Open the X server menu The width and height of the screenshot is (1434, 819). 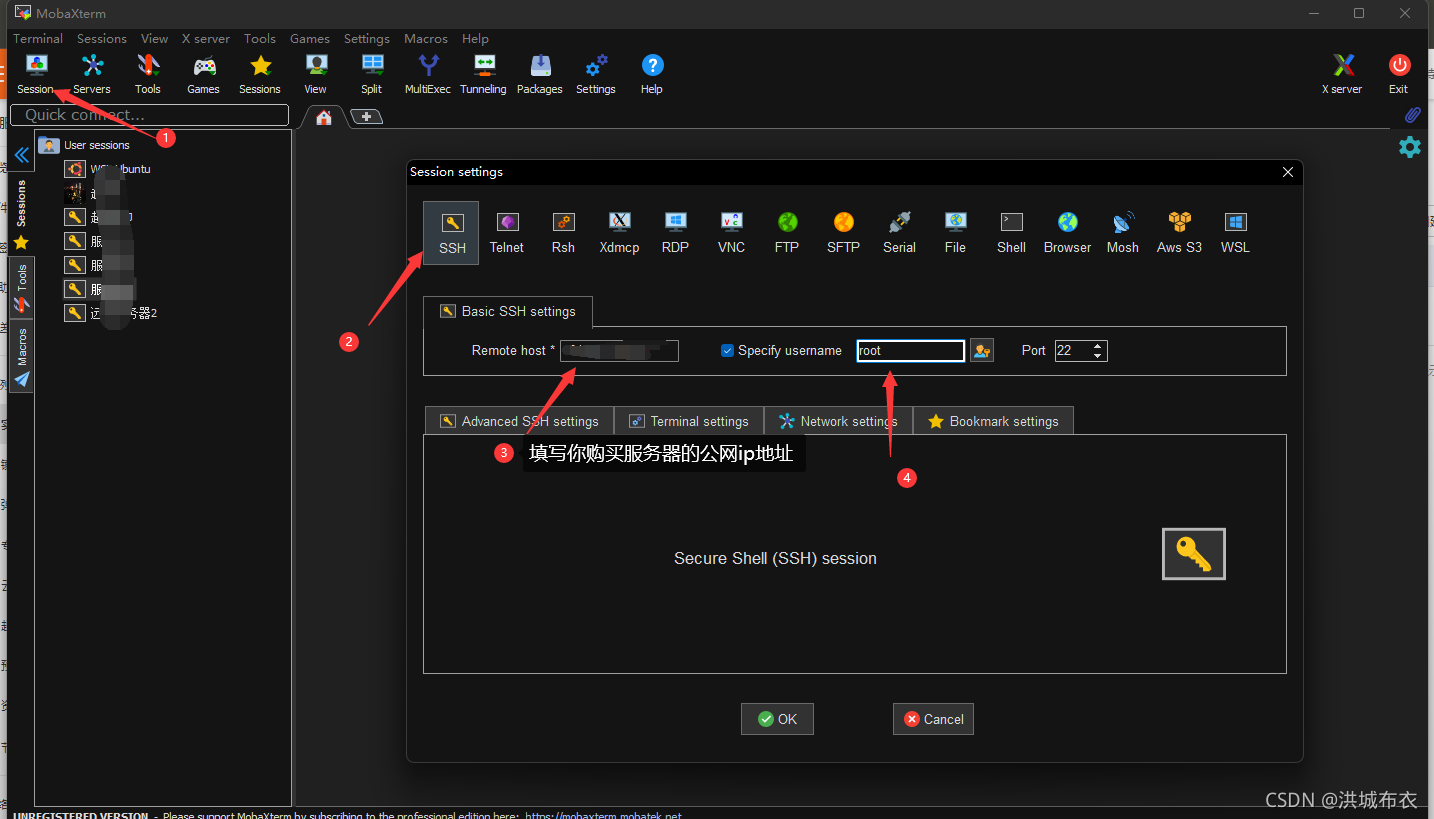coord(206,39)
